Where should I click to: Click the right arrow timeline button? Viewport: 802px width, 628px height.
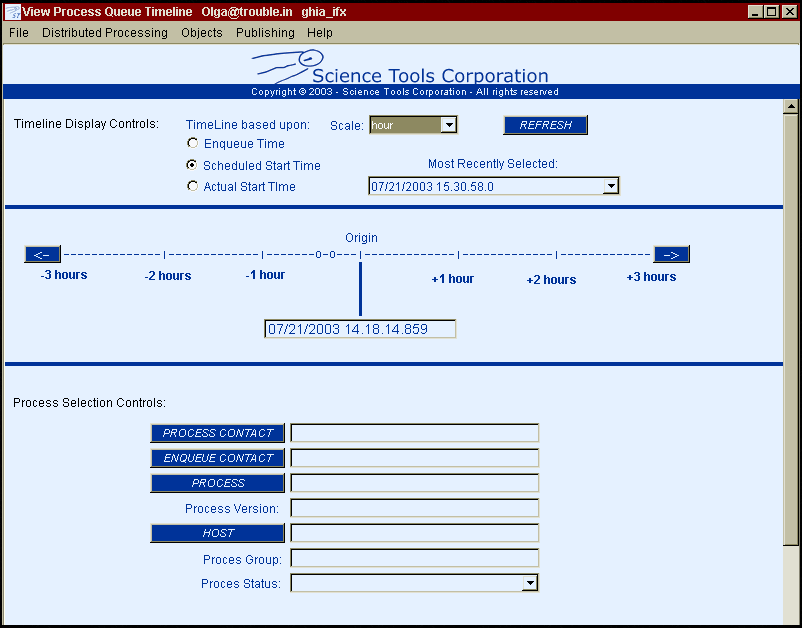671,254
